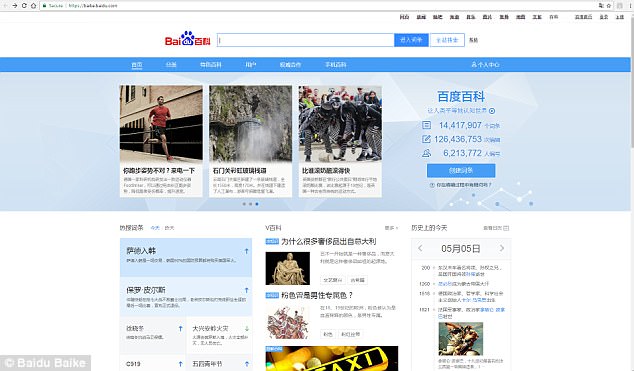The image size is (634, 371).
Task: Click the blue 进入词条 search button
Action: pos(411,40)
